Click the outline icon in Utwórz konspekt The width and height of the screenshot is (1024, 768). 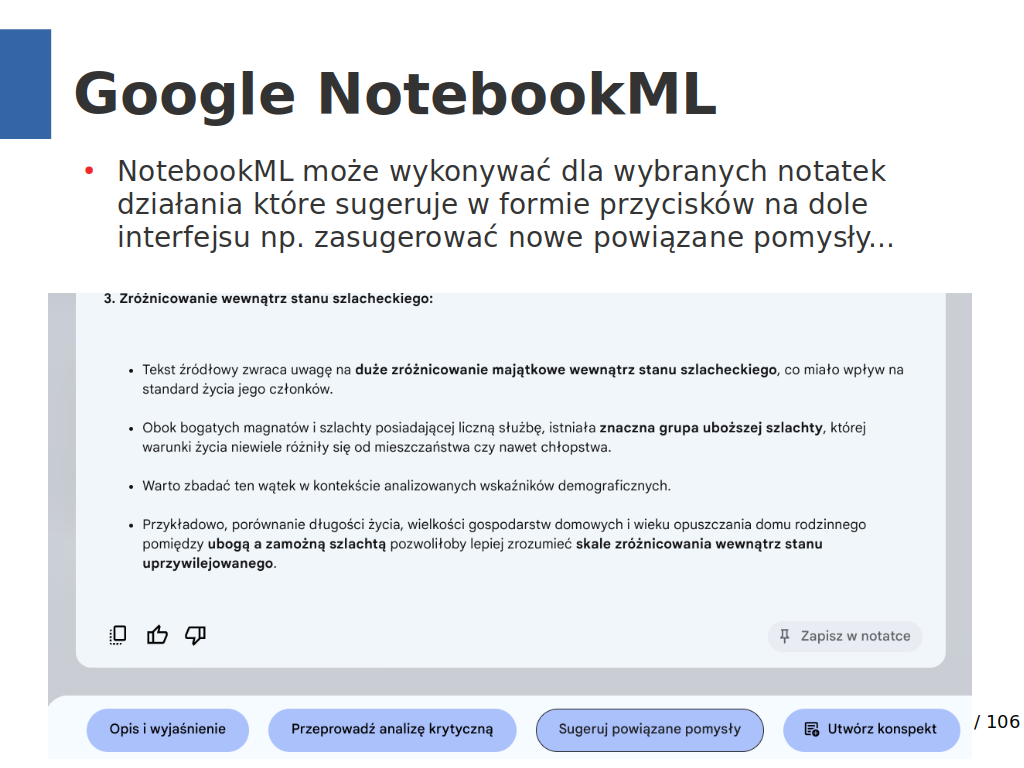[x=812, y=730]
